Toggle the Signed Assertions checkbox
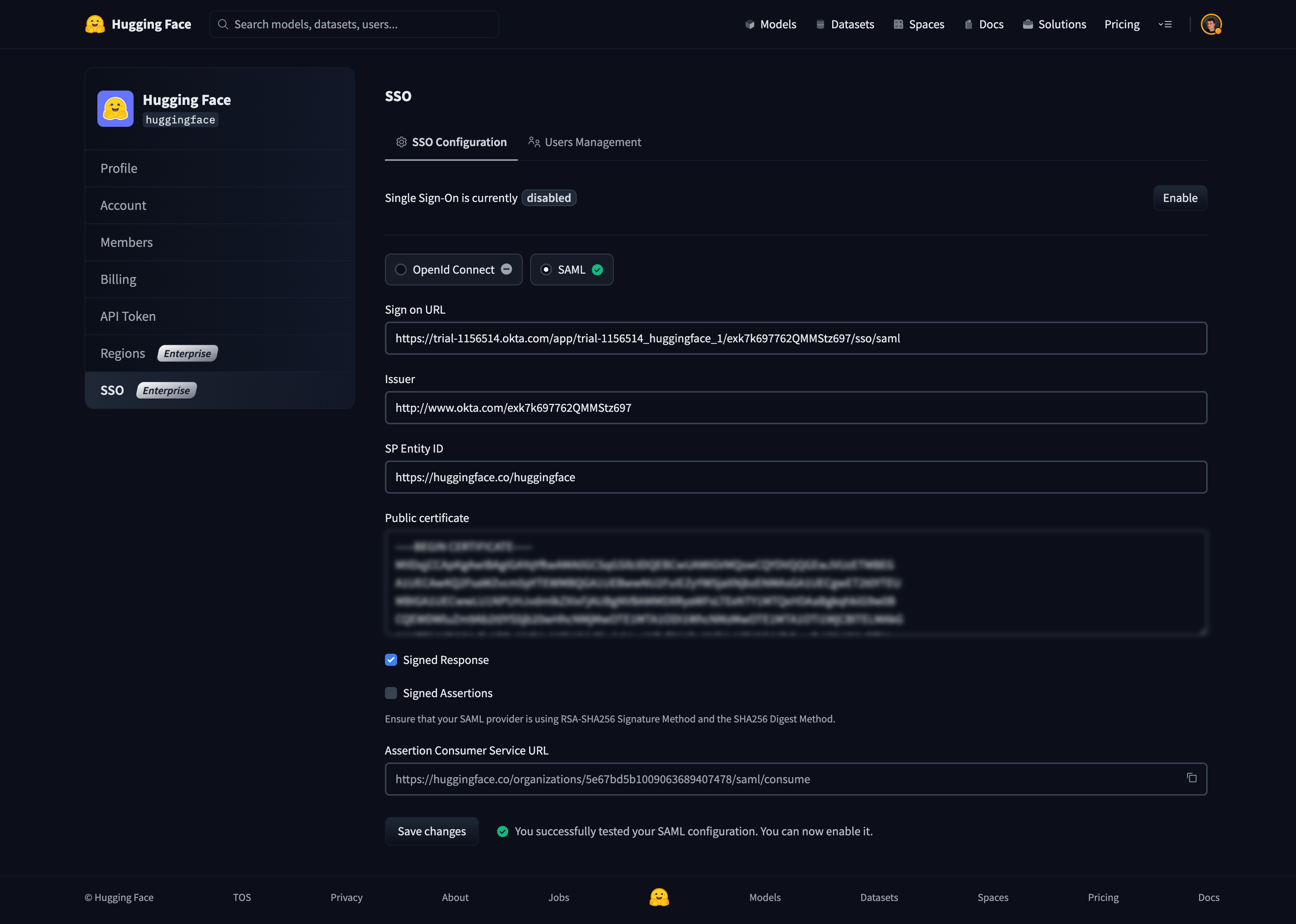Image resolution: width=1296 pixels, height=924 pixels. click(391, 692)
